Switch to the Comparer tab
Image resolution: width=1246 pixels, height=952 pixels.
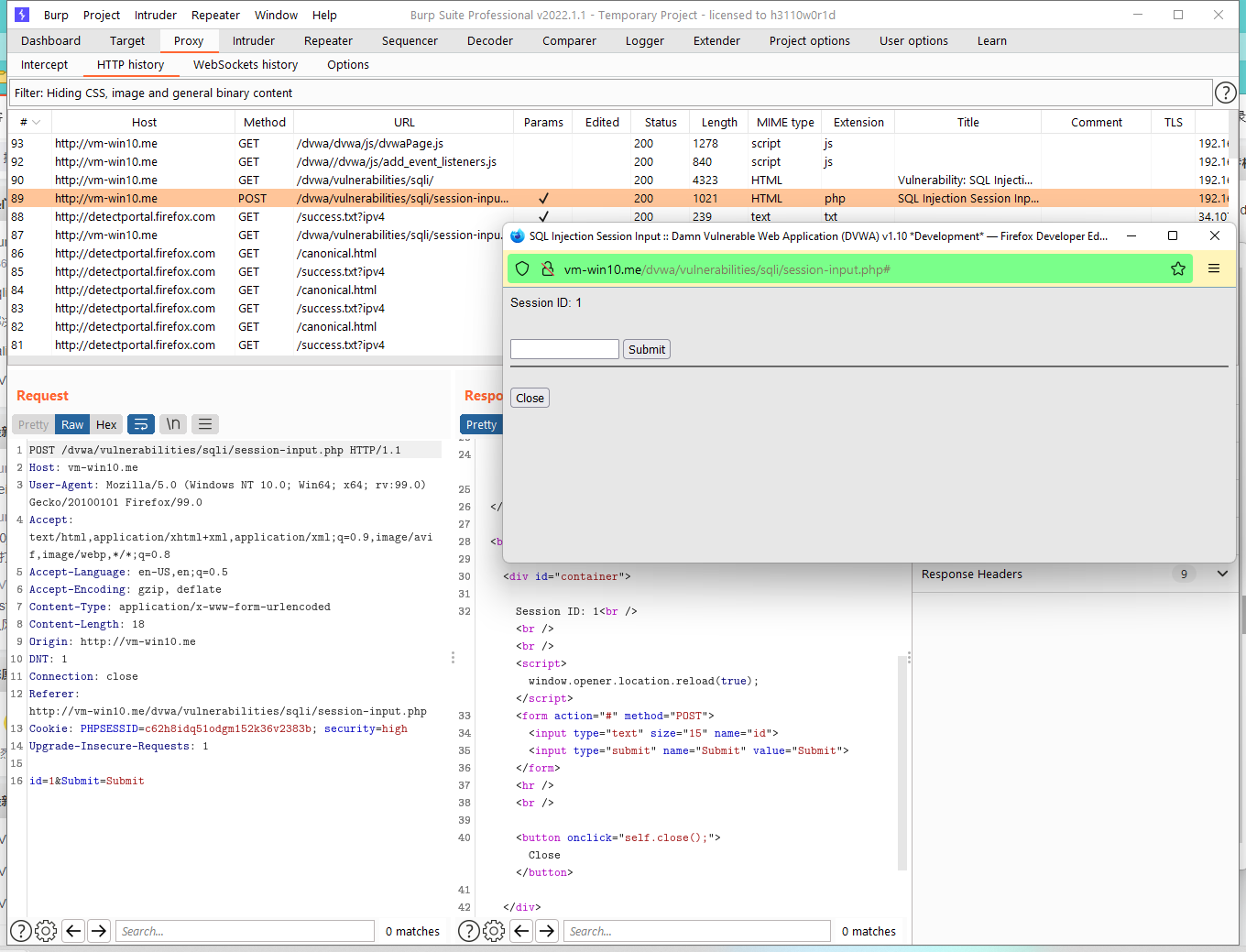(569, 40)
